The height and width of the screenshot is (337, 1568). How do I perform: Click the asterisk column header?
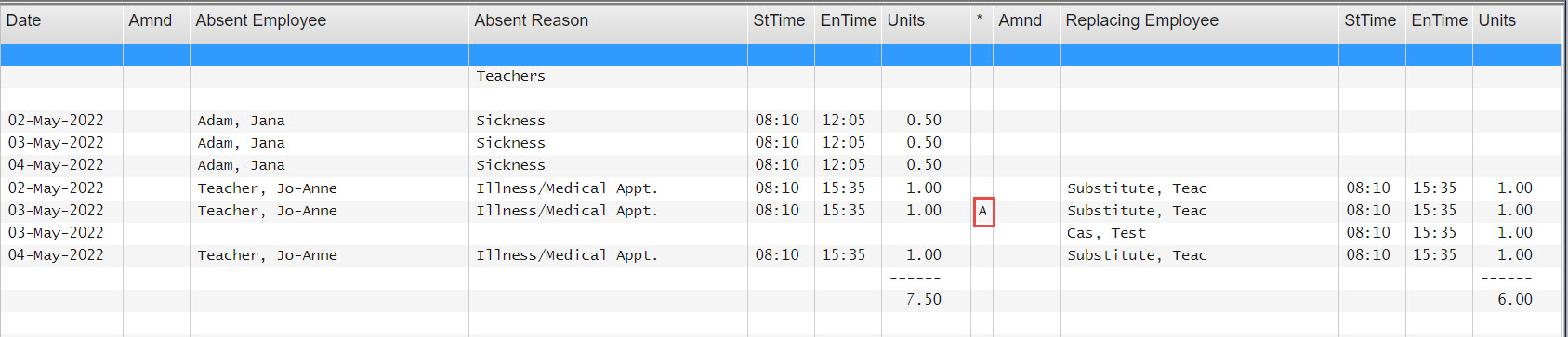(982, 21)
